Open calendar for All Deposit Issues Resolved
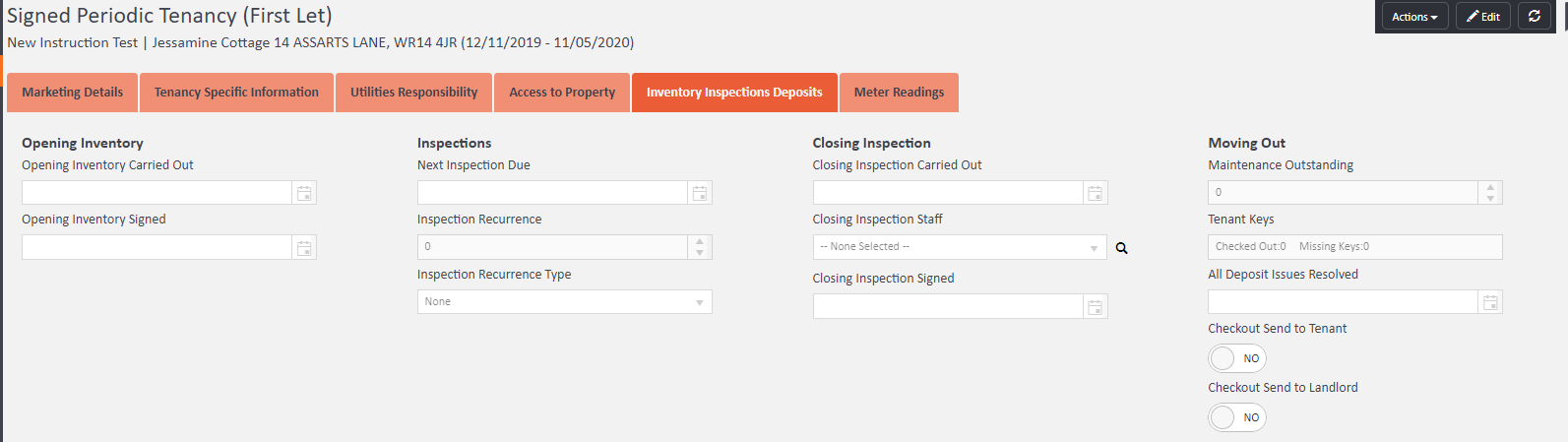Screen dimensions: 1568x442 coord(1490,302)
